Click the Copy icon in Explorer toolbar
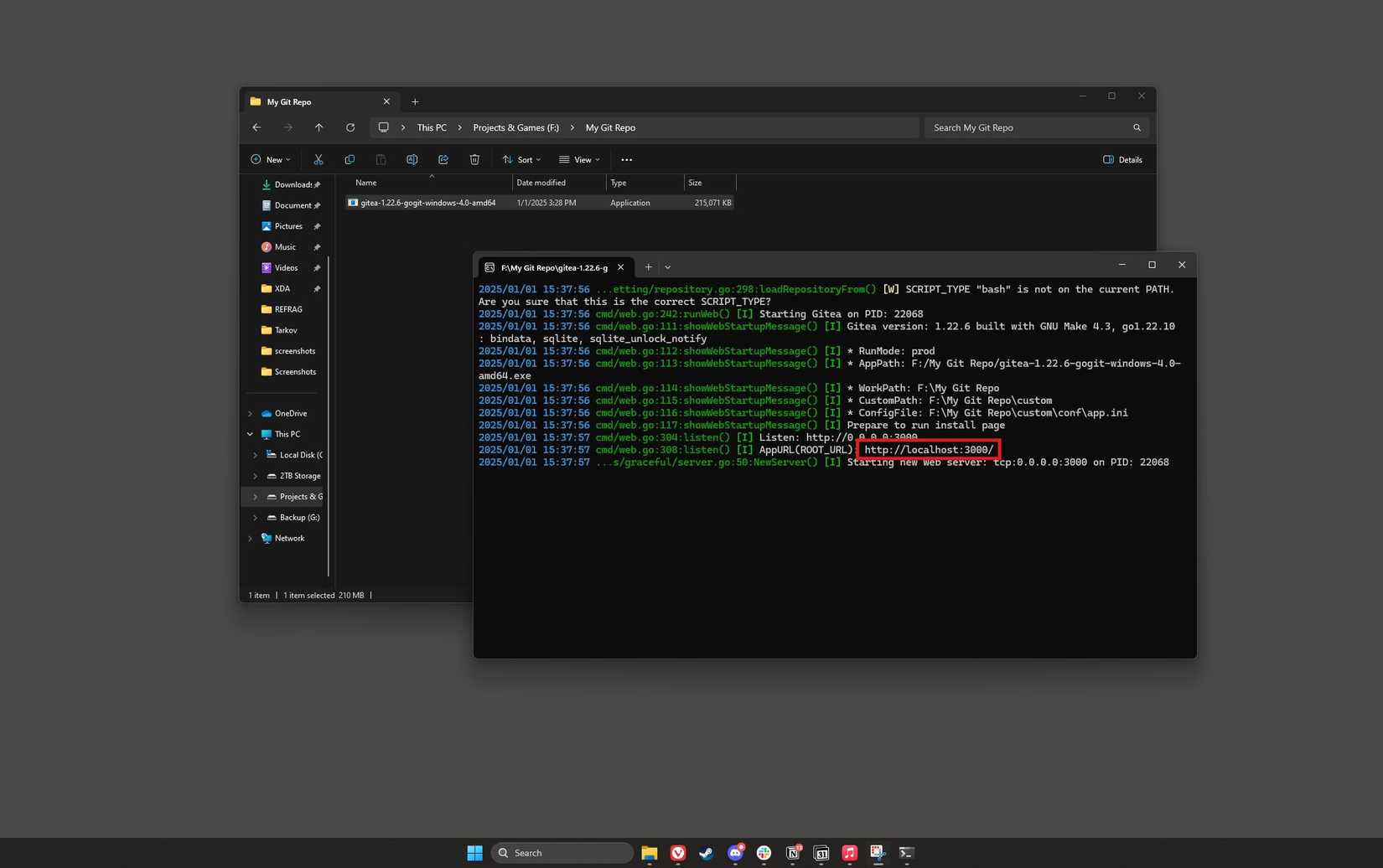The width and height of the screenshot is (1383, 868). (350, 159)
